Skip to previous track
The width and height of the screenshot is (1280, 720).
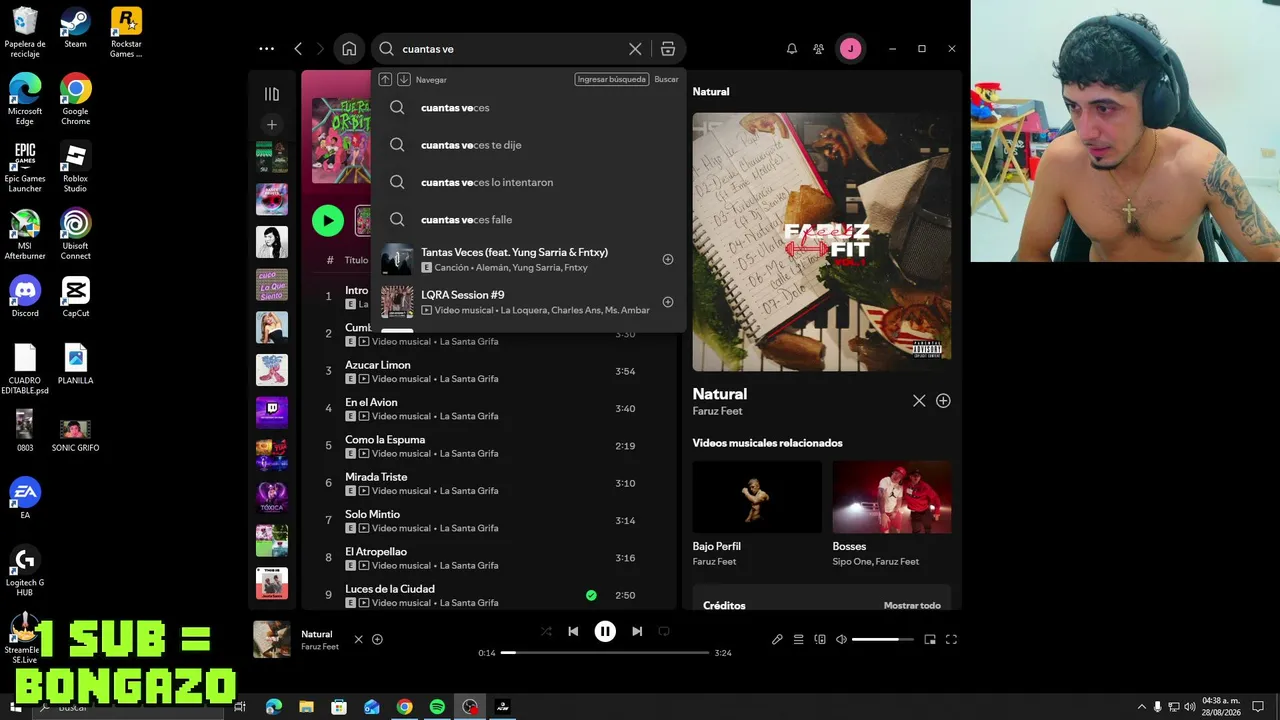(573, 631)
